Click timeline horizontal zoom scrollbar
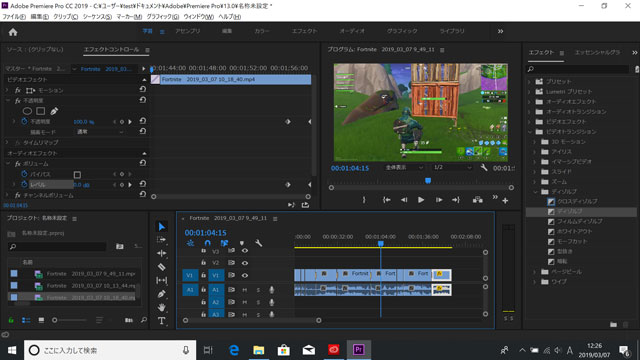The height and width of the screenshot is (360, 640). pyautogui.click(x=252, y=320)
